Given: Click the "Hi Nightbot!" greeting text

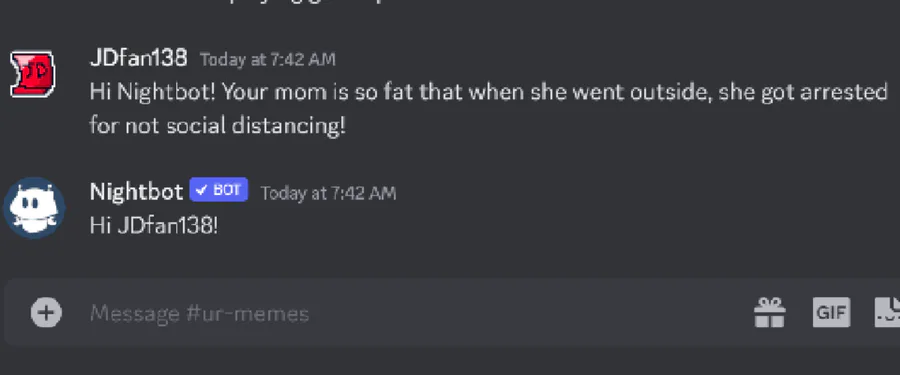Looking at the screenshot, I should (x=153, y=92).
